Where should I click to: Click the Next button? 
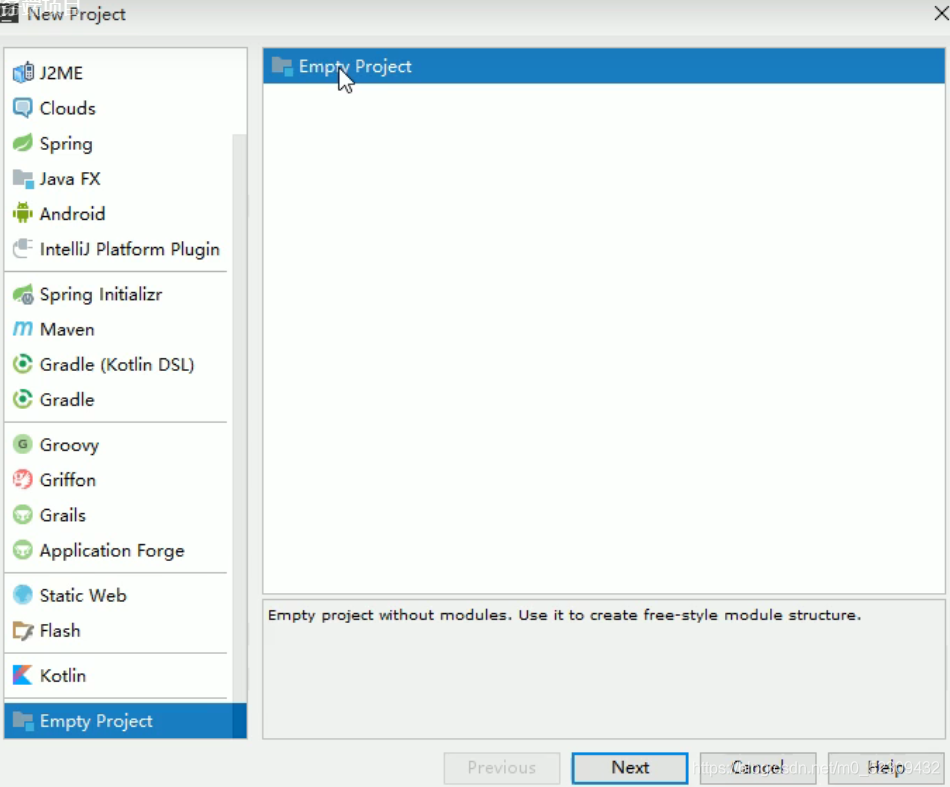[629, 768]
